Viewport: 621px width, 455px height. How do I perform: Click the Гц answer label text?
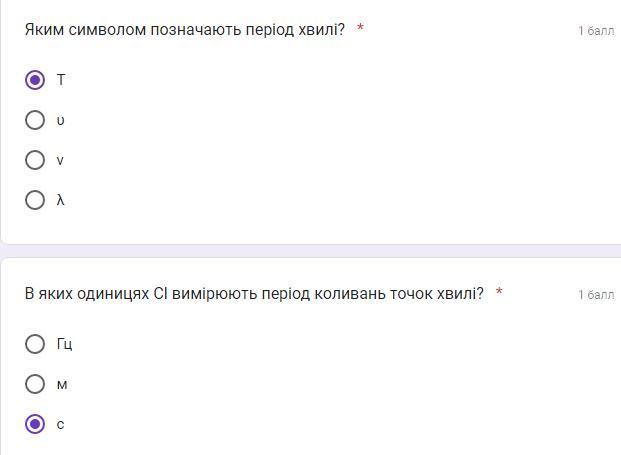pos(64,344)
